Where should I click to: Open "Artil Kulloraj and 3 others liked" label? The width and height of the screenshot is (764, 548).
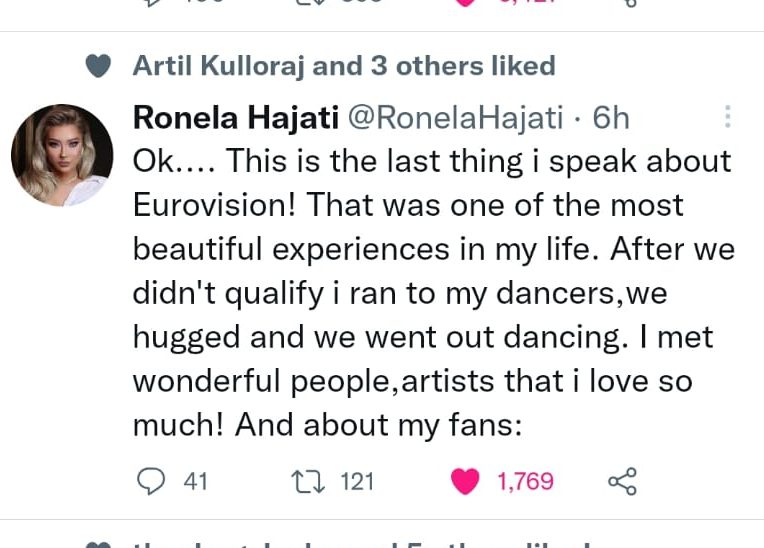click(x=343, y=67)
